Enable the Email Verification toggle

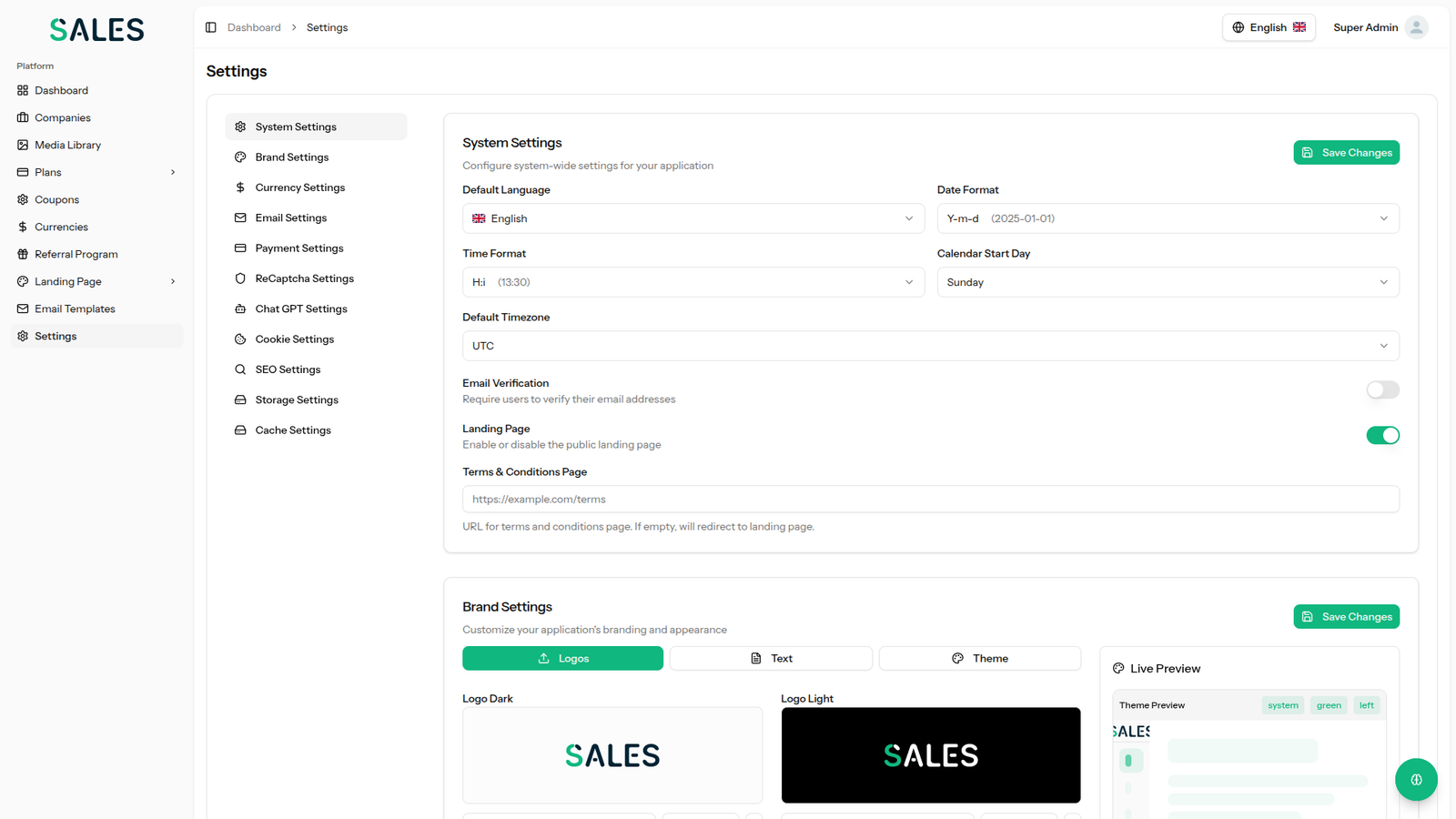[1382, 390]
